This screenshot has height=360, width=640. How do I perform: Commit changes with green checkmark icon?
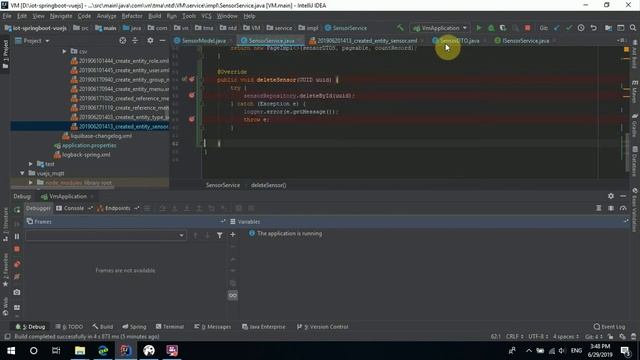[x=569, y=28]
